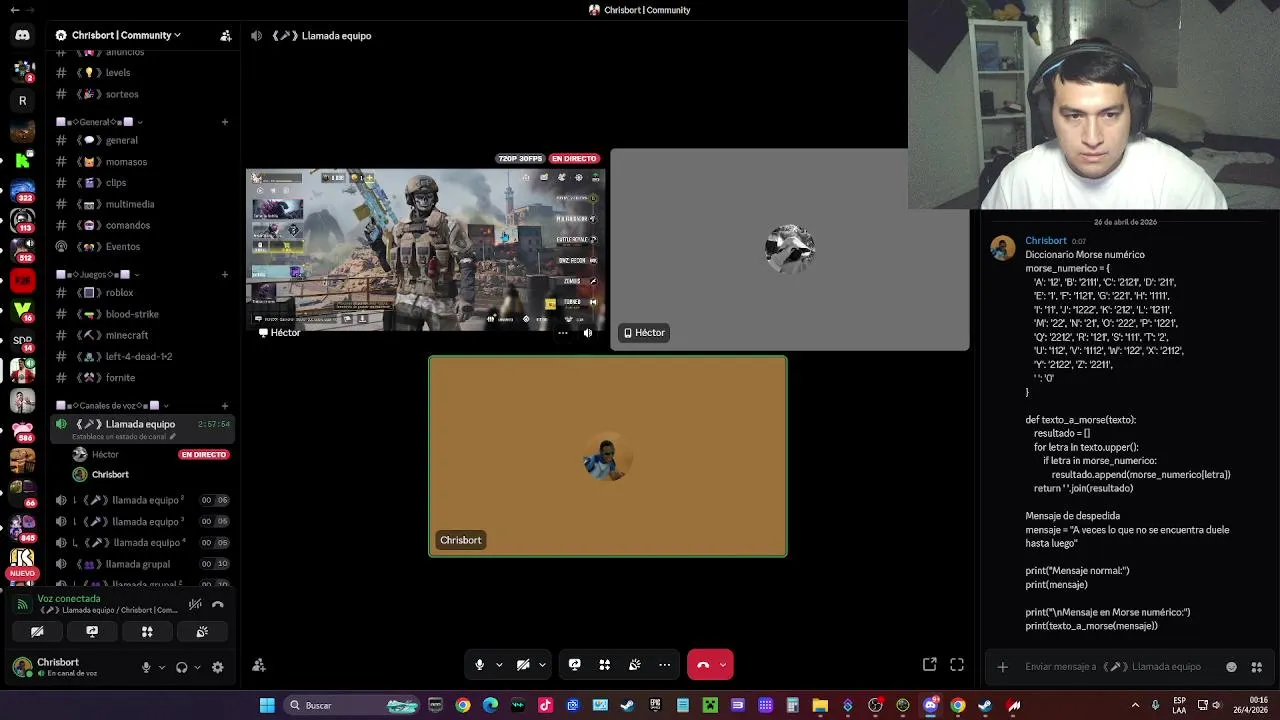
Task: Open soundboard from call control bar
Action: coord(634,665)
